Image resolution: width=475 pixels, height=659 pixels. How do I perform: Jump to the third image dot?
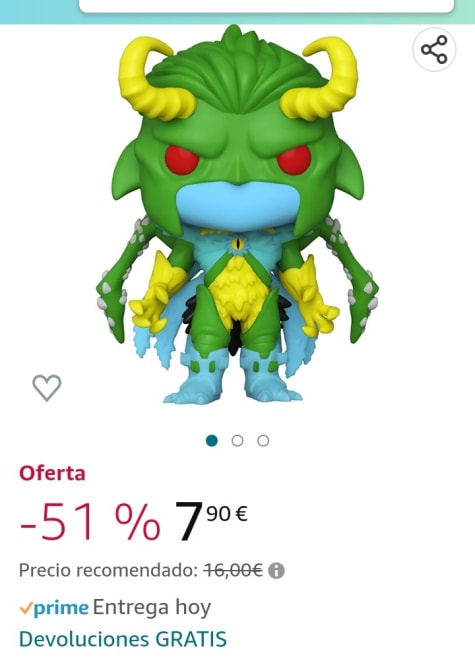click(263, 440)
